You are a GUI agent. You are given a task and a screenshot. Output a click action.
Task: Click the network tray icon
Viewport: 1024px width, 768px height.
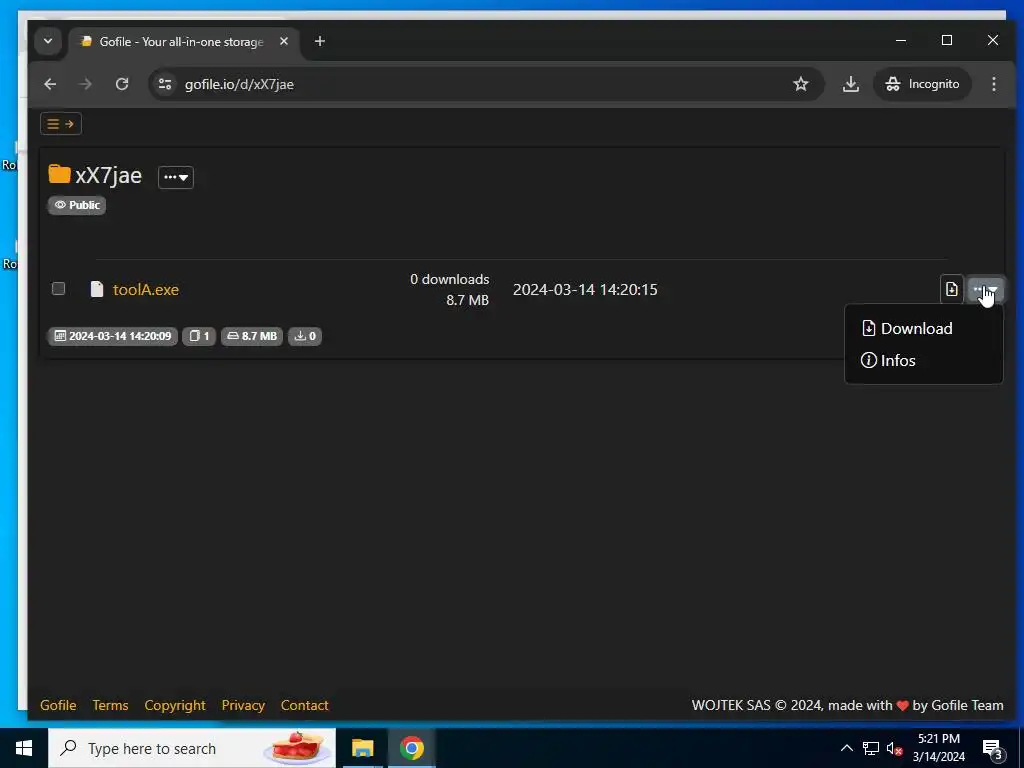[871, 748]
